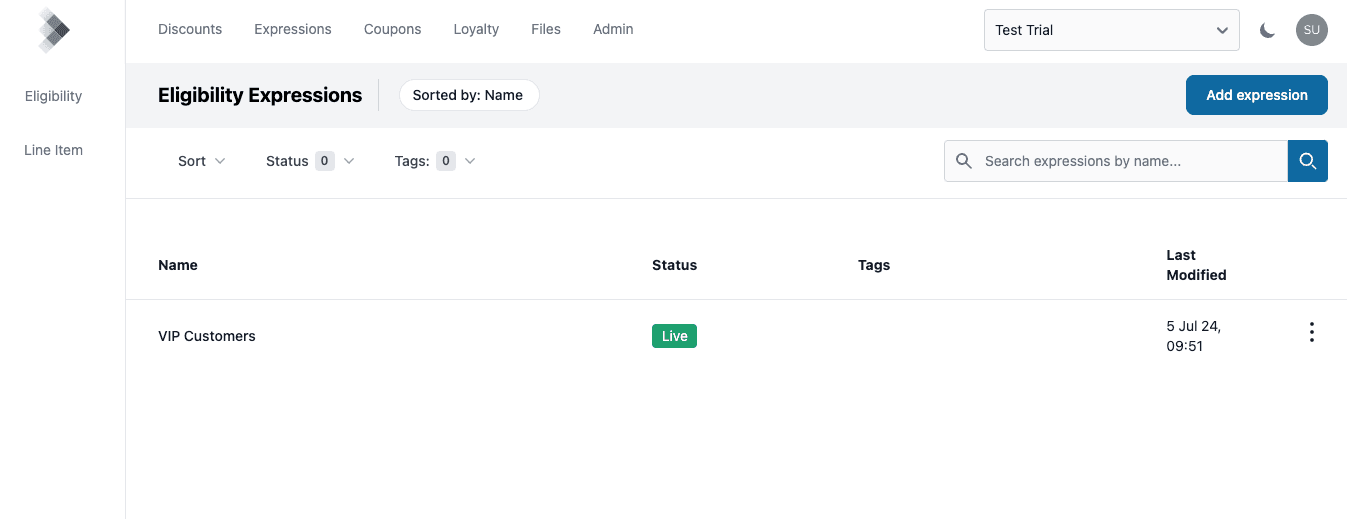
Task: Click the app logo in the sidebar
Action: coord(54,30)
